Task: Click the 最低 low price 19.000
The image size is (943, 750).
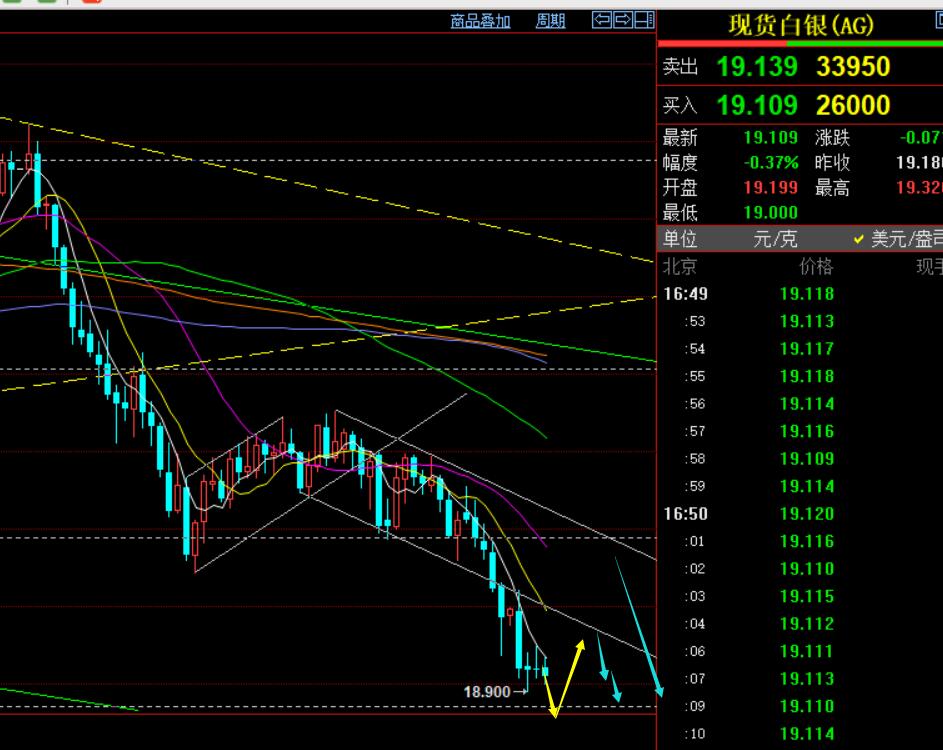Action: tap(770, 212)
